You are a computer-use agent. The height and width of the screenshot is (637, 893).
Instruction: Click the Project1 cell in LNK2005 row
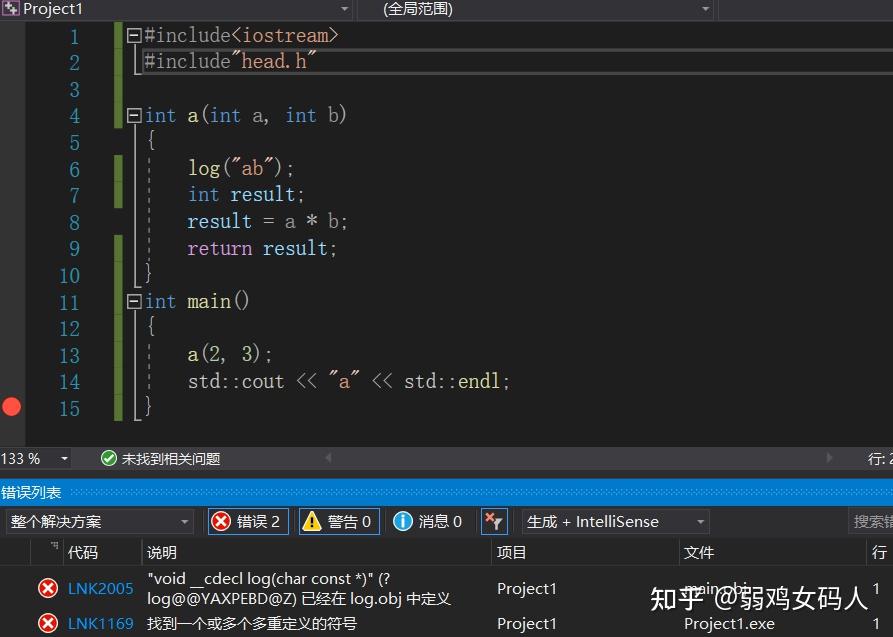pos(527,589)
